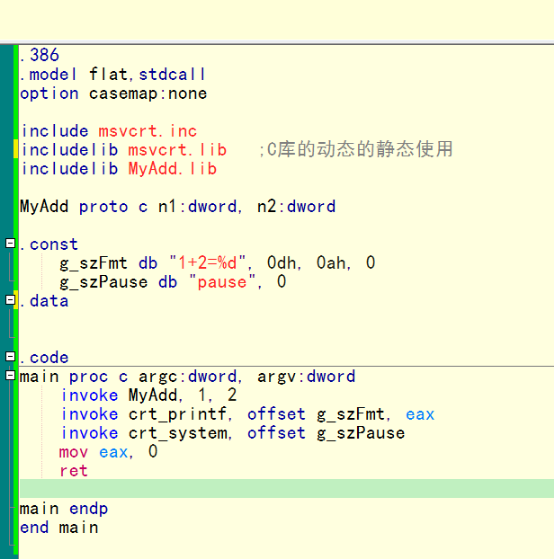Click the 'ret' instruction
554x560 pixels.
coord(74,471)
